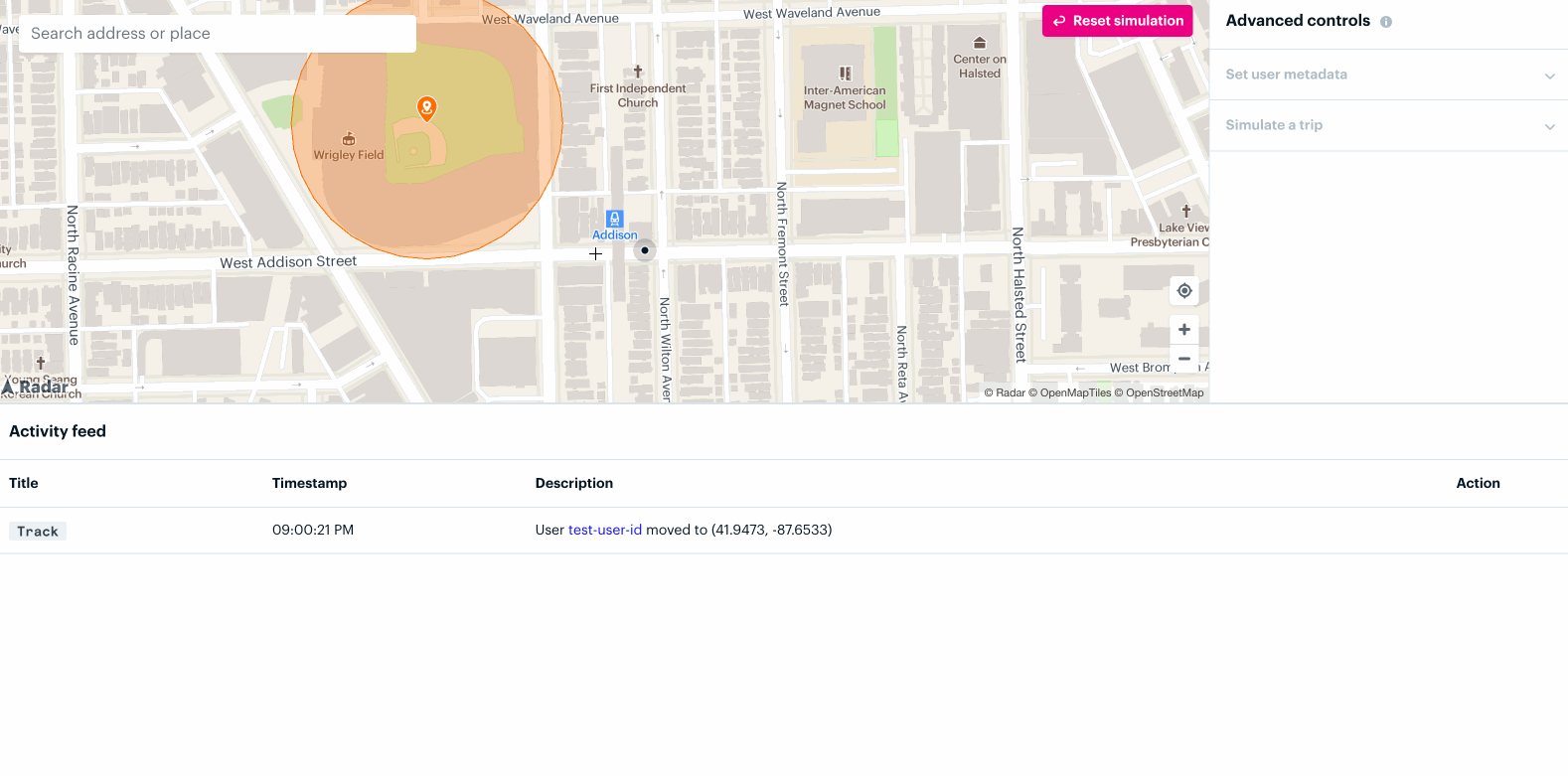The width and height of the screenshot is (1568, 776).
Task: Click the First Independent Church cross icon
Action: pos(638,72)
